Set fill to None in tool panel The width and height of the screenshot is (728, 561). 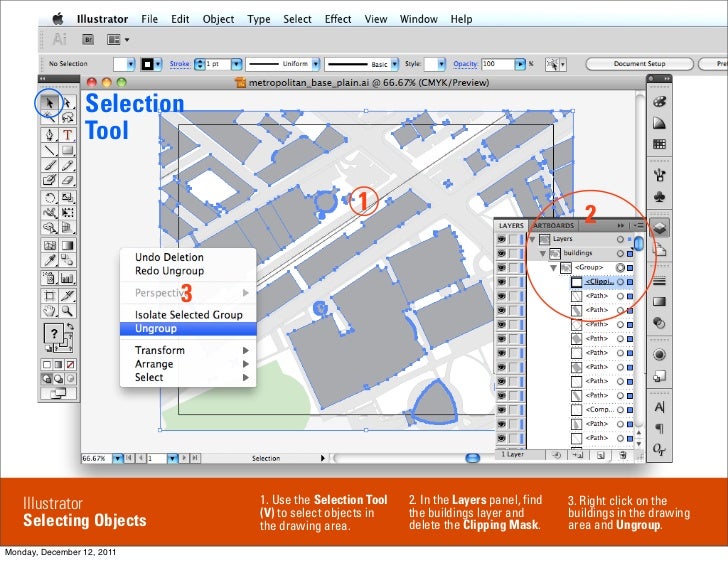70,365
